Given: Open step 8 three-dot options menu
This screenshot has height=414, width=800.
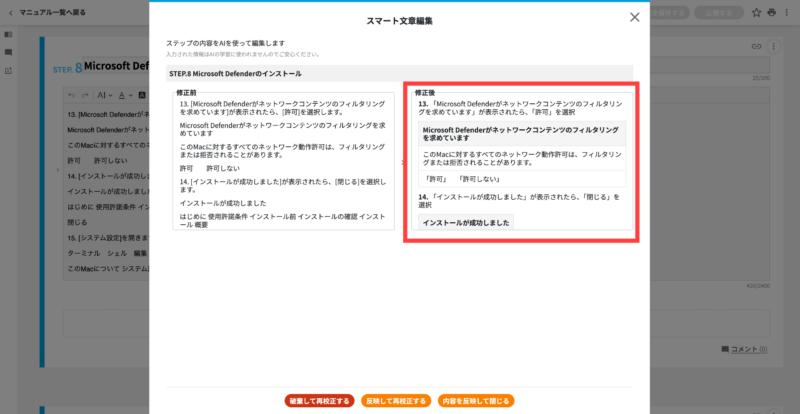Looking at the screenshot, I should (773, 46).
